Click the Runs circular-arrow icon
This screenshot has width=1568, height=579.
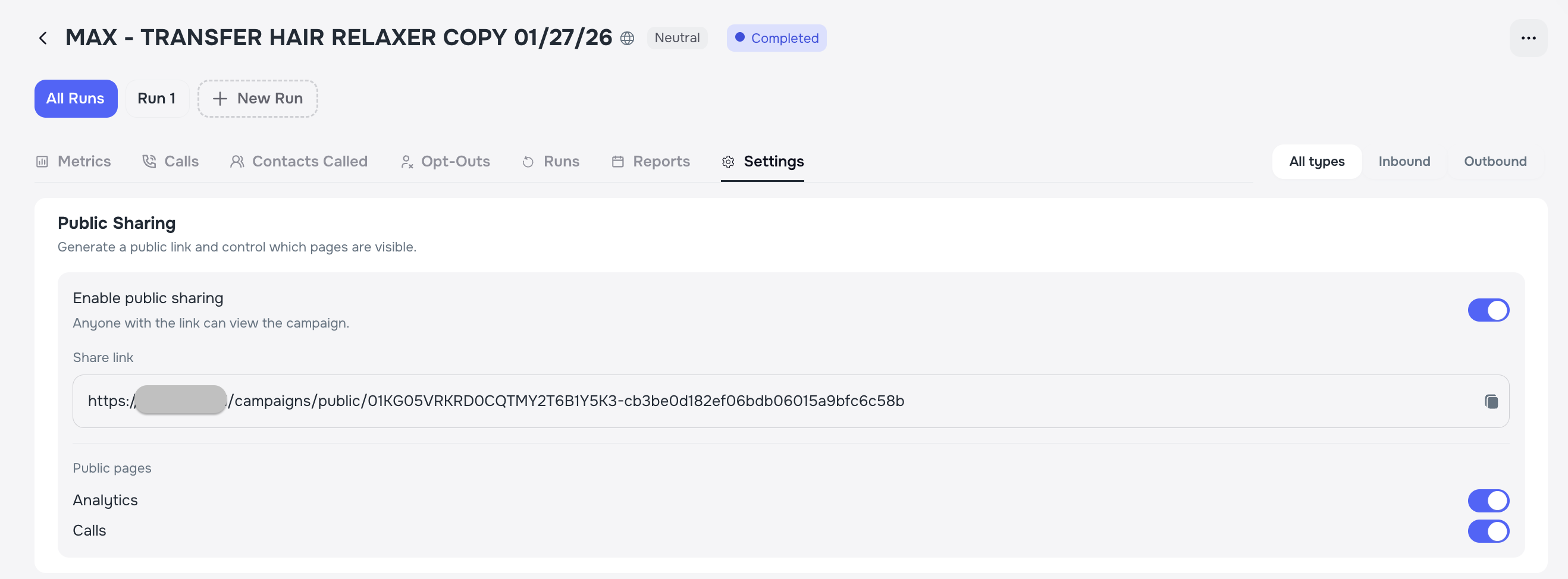(x=527, y=161)
